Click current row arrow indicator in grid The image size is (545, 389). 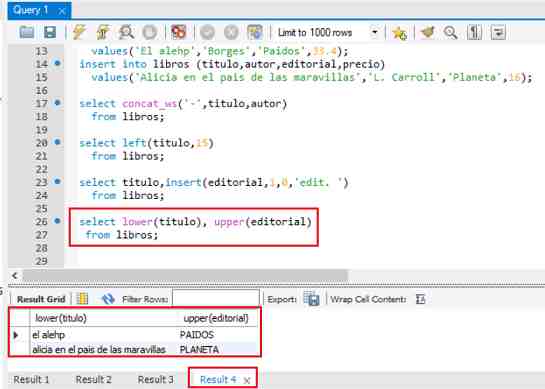point(16,335)
